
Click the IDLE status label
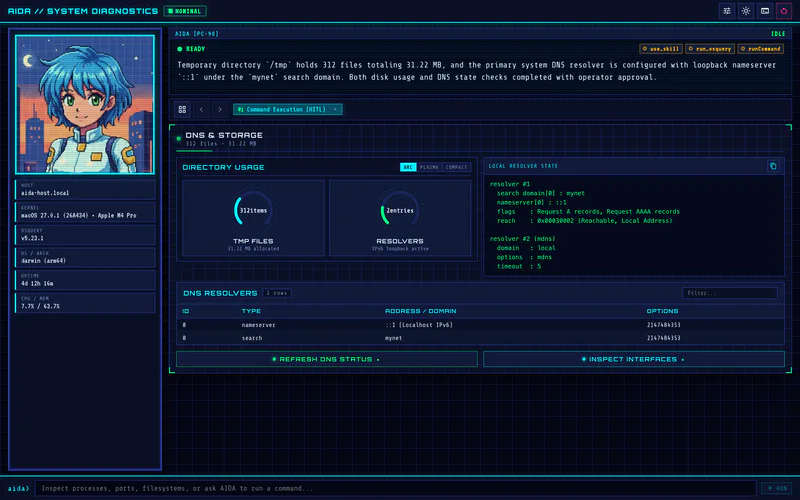778,34
